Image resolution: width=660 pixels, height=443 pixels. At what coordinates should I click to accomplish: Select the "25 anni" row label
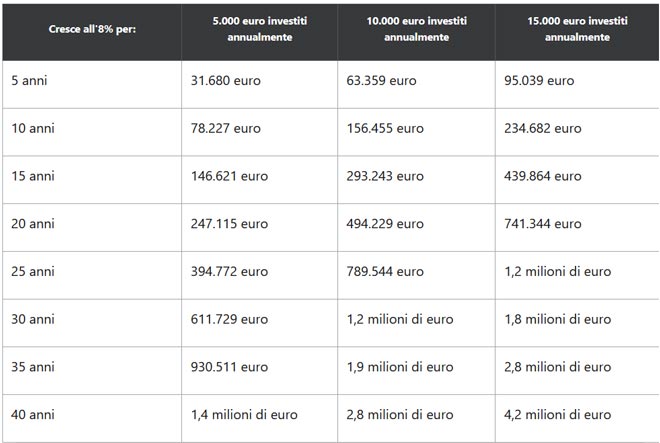coord(32,272)
